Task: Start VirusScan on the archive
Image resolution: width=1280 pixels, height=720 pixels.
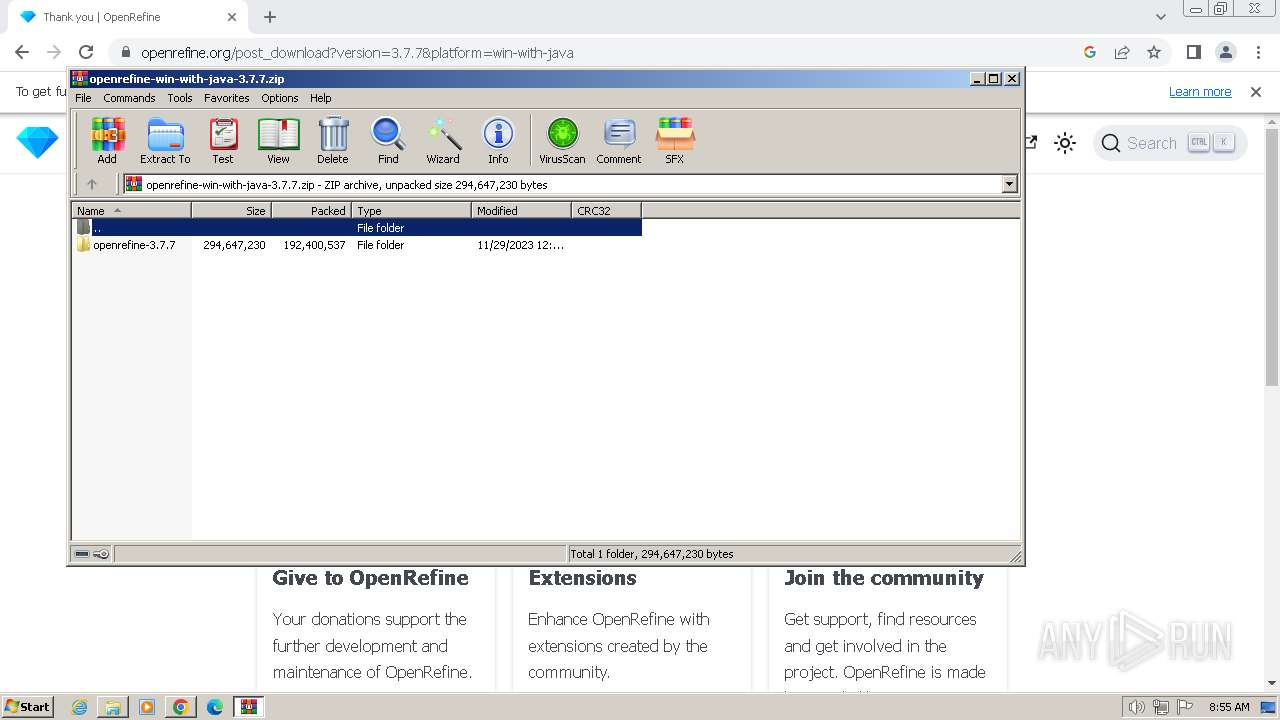Action: point(562,140)
